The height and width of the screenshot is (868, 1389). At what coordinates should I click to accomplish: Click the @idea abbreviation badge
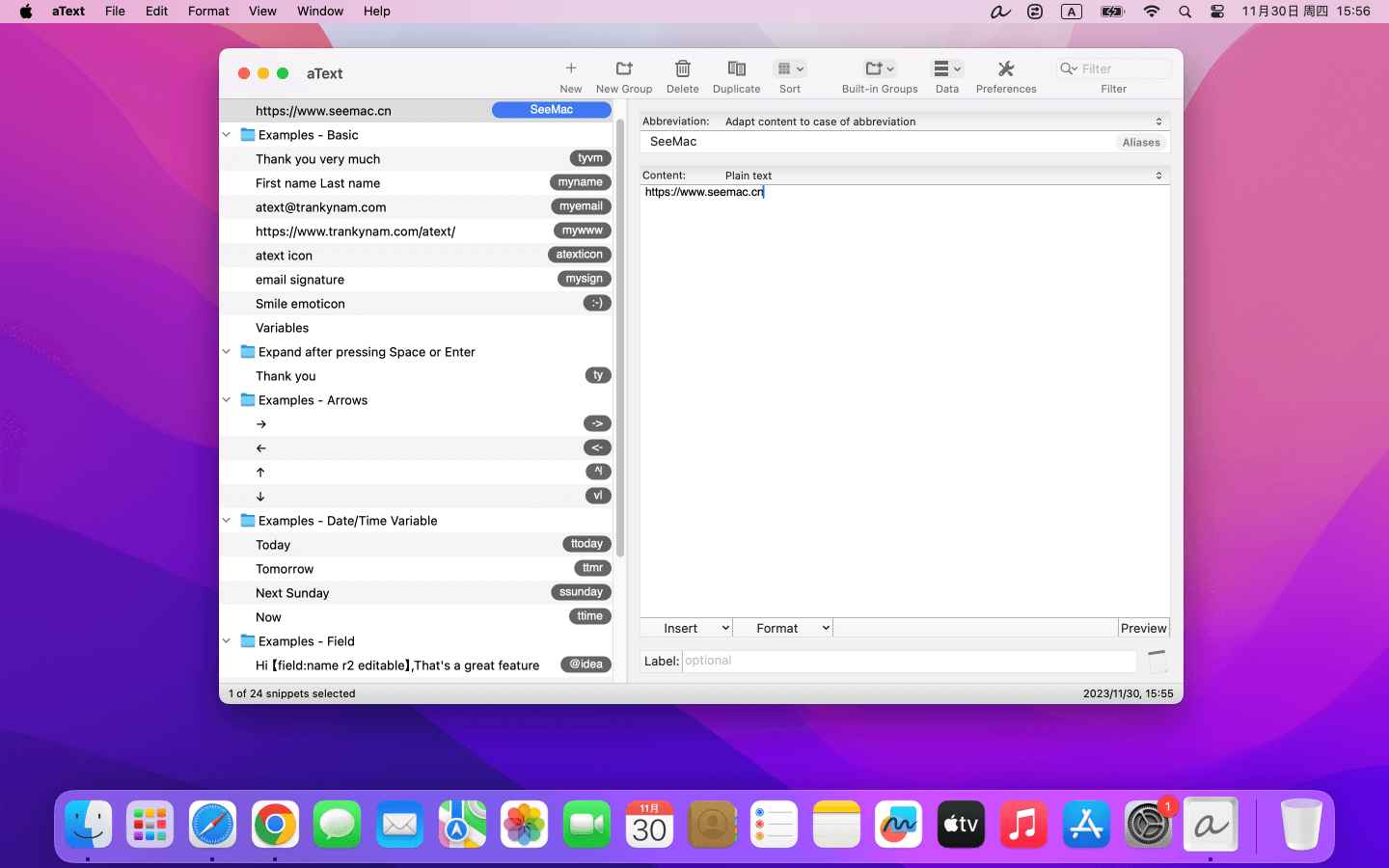[586, 665]
